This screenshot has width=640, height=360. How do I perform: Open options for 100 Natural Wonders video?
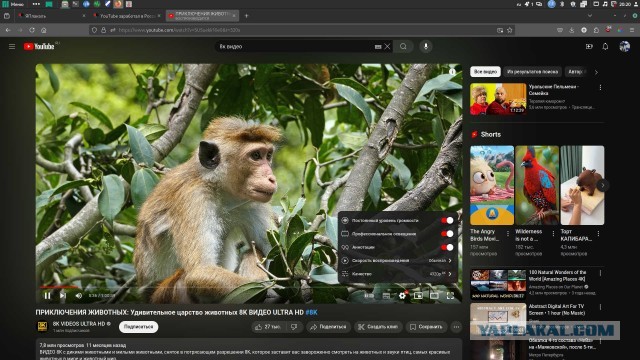[600, 273]
